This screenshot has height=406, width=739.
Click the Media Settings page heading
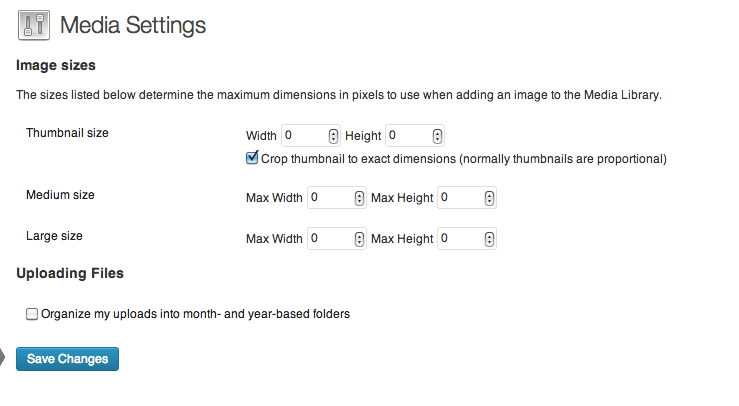coord(133,26)
